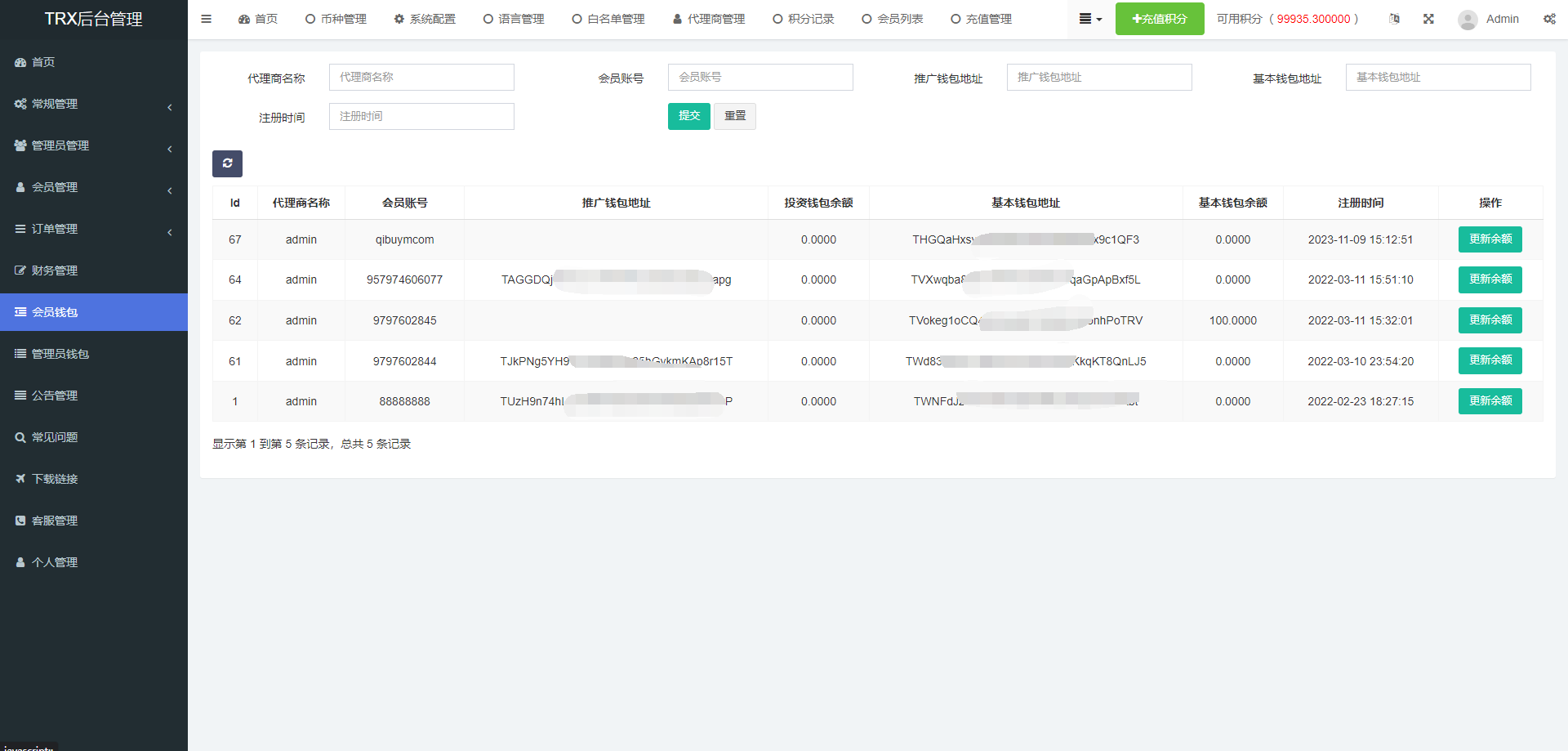Image resolution: width=1568 pixels, height=751 pixels.
Task: Focus the 推广钱包地址 search field
Action: [1099, 78]
